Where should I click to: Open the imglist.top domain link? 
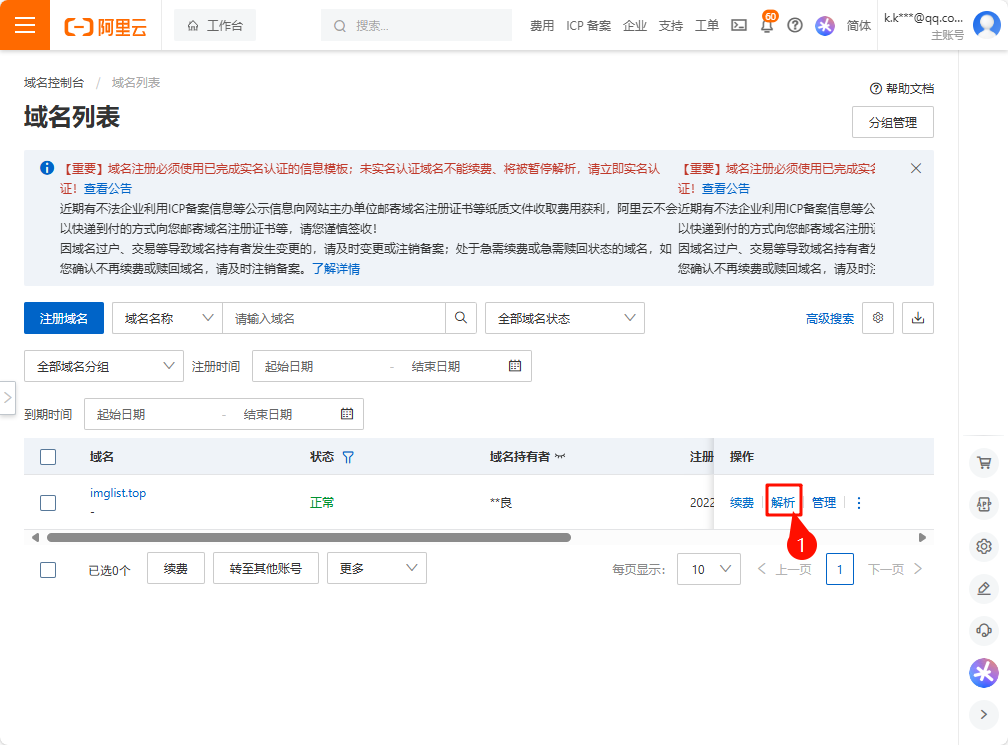pos(118,493)
